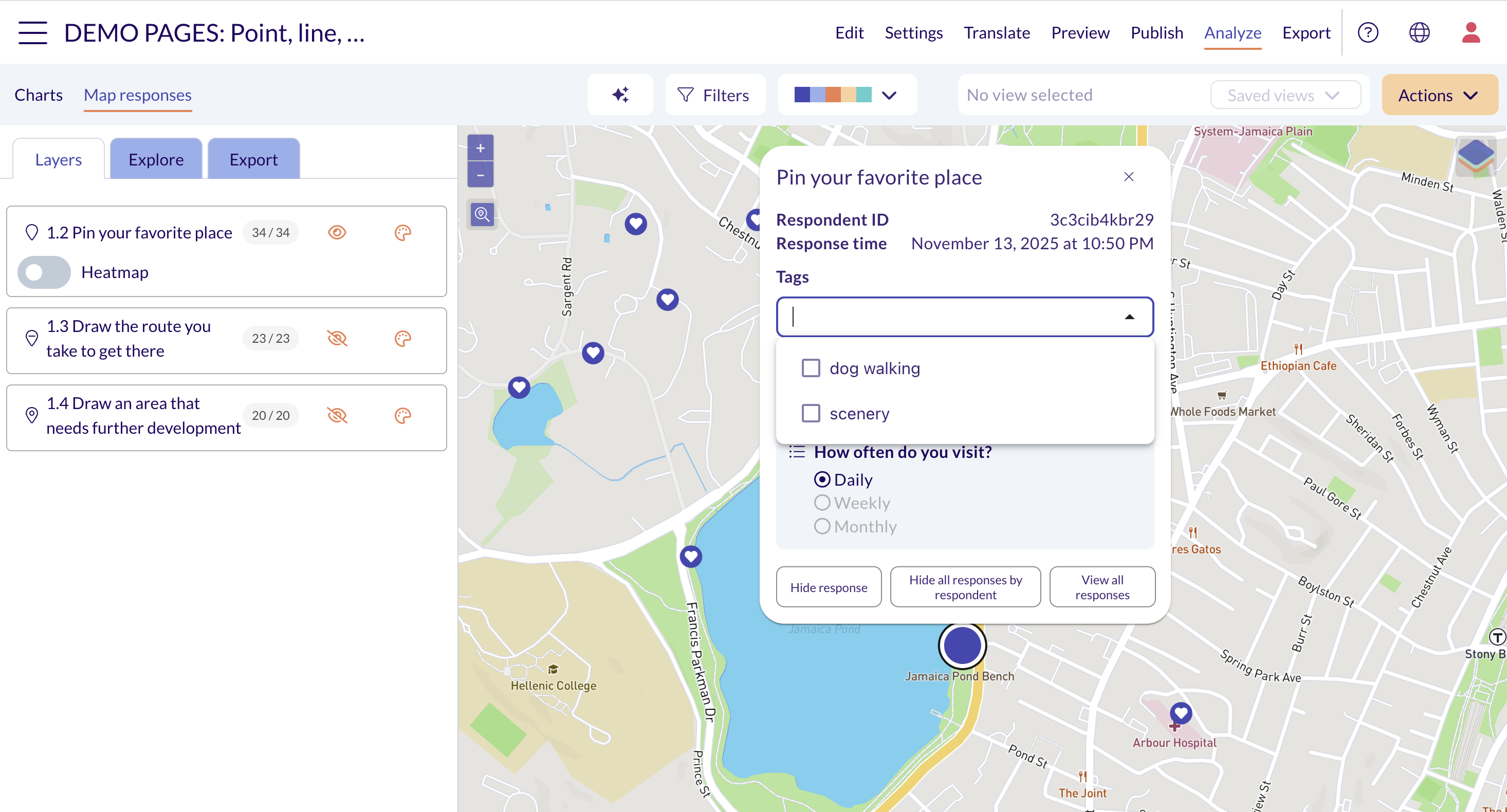
Task: Show the 1.4 Draw an area layer
Action: pos(337,416)
